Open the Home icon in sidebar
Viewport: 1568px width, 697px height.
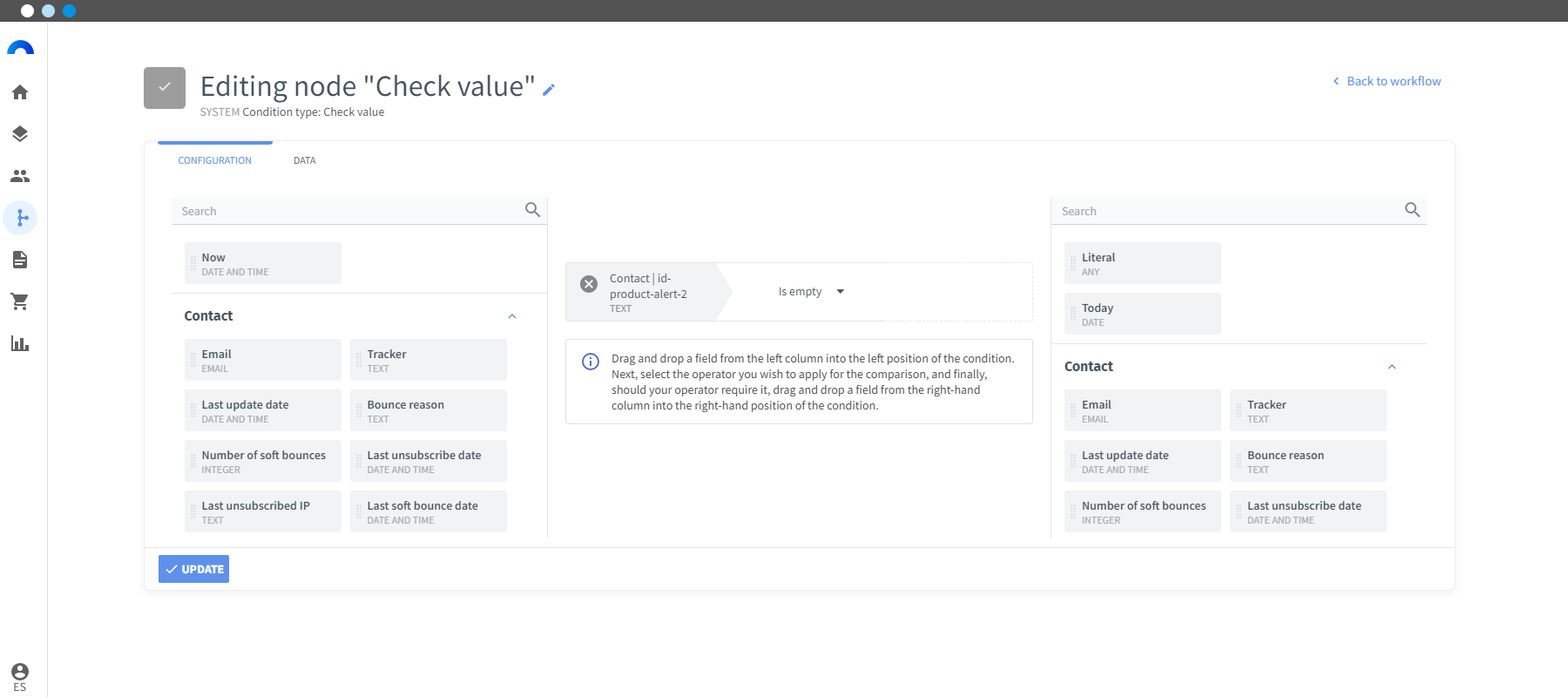(20, 92)
